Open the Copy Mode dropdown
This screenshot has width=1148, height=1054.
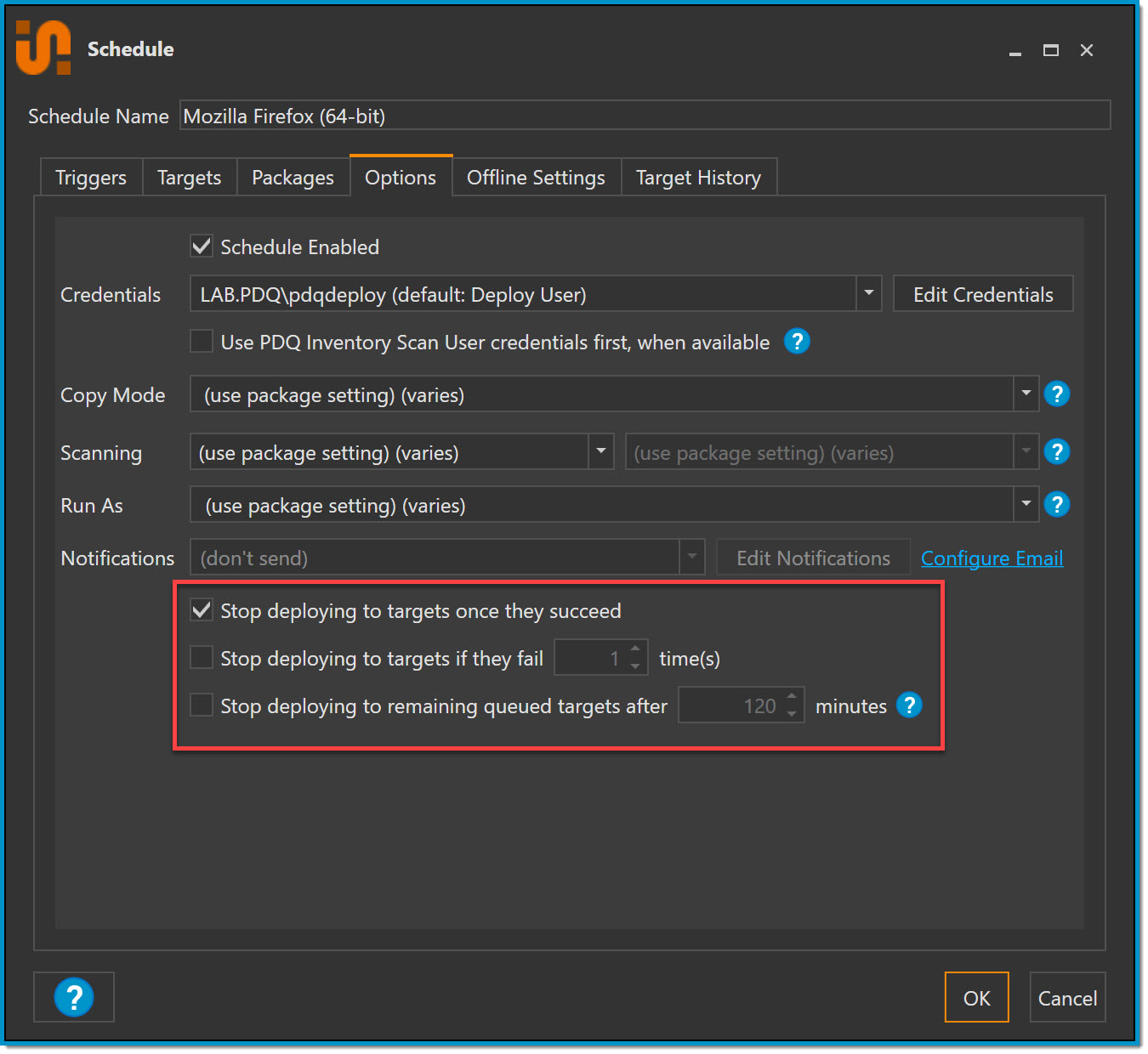(x=614, y=394)
